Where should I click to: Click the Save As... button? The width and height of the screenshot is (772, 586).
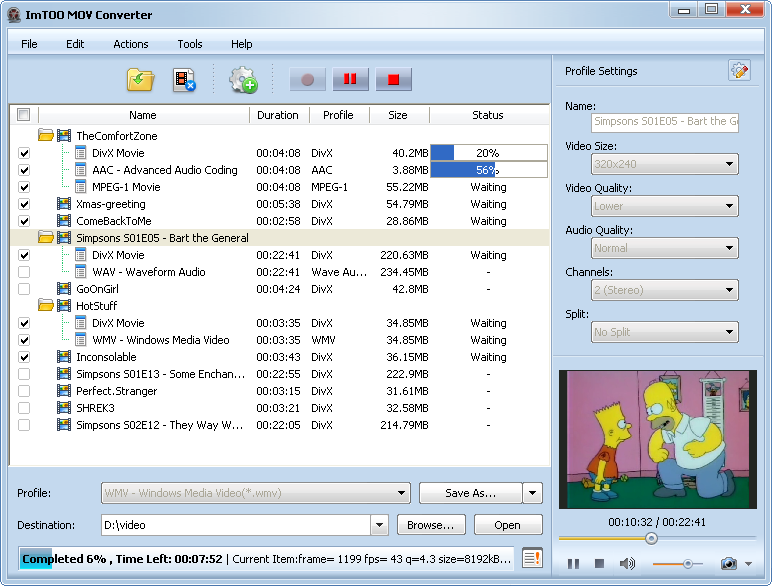470,493
